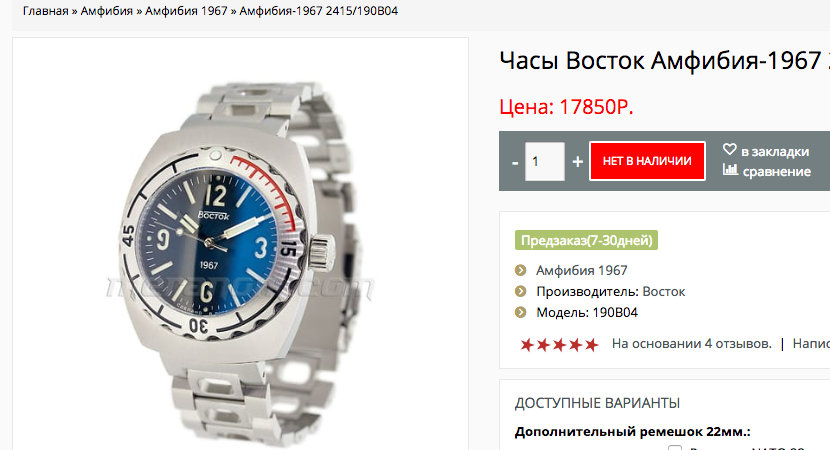Click arrow bullet beside Амфибия 1967

pyautogui.click(x=520, y=271)
